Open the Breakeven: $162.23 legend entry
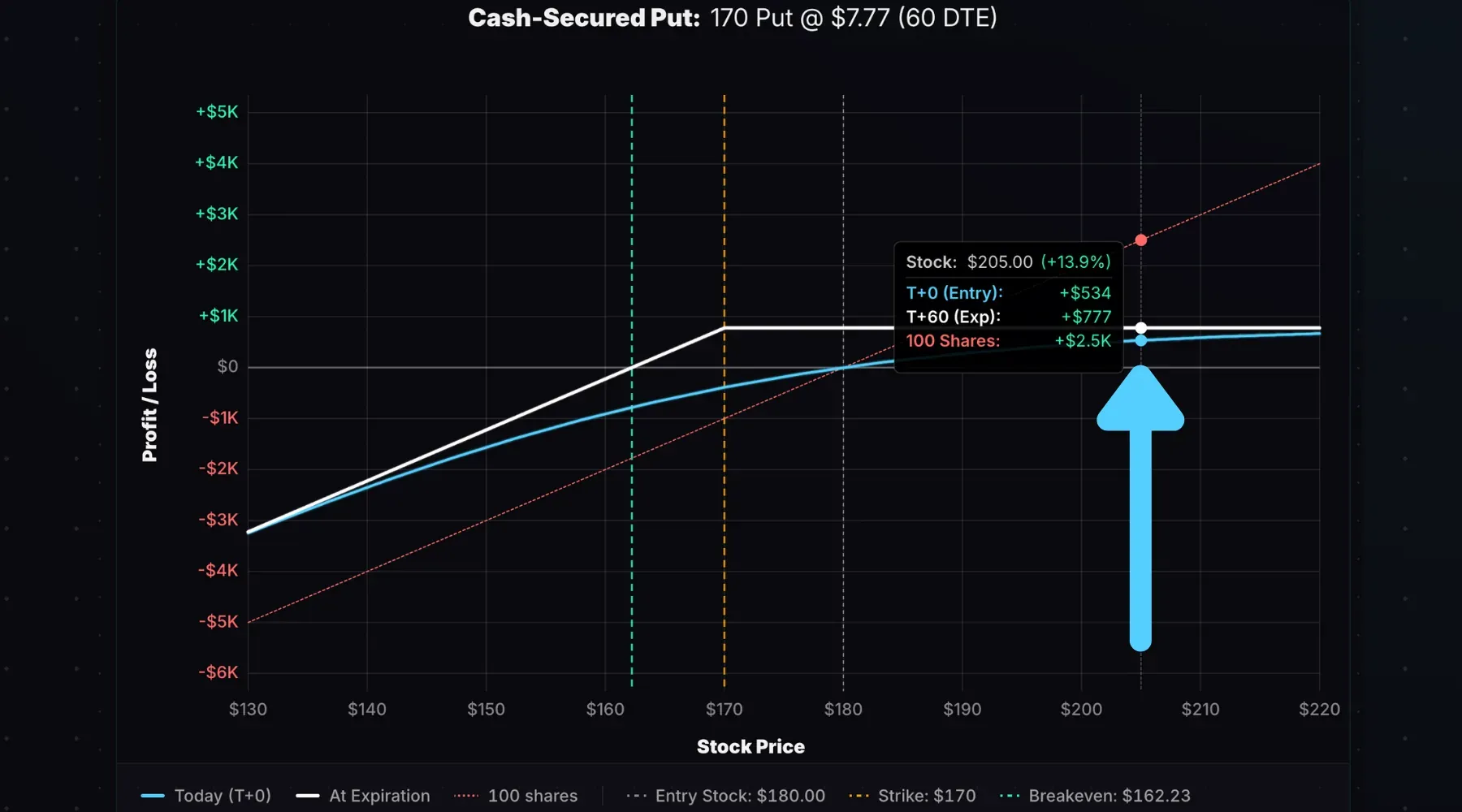1462x812 pixels. pyautogui.click(x=1109, y=796)
